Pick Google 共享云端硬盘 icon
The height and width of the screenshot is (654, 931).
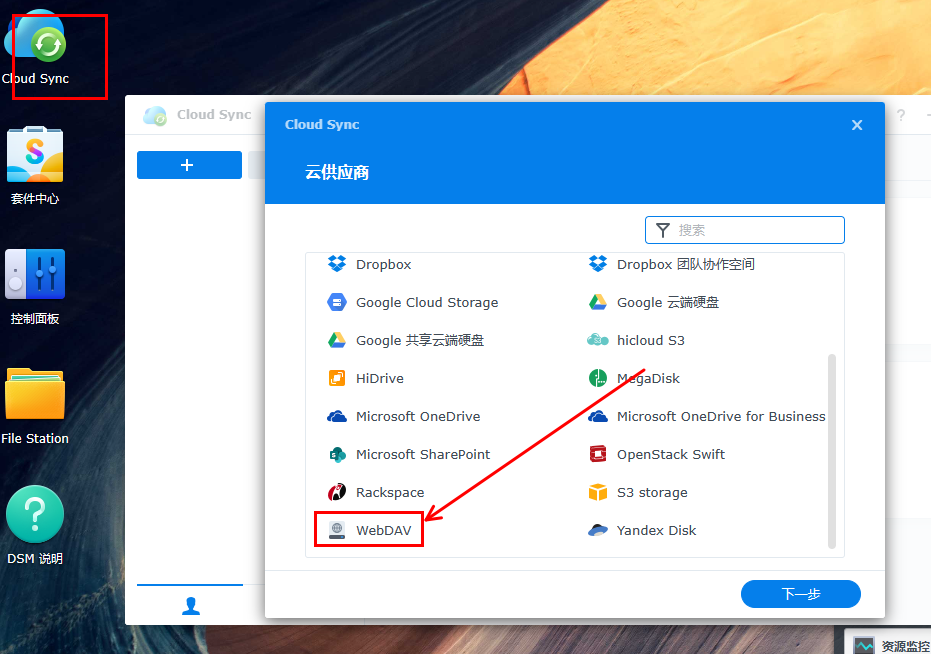point(337,340)
